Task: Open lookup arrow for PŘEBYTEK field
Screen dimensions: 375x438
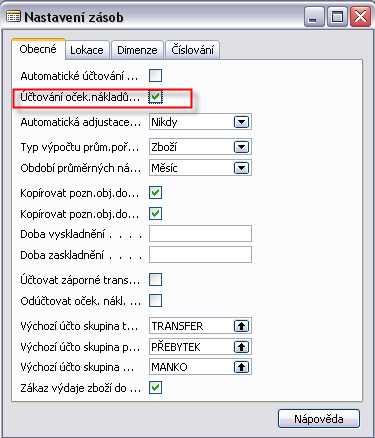Action: point(241,347)
